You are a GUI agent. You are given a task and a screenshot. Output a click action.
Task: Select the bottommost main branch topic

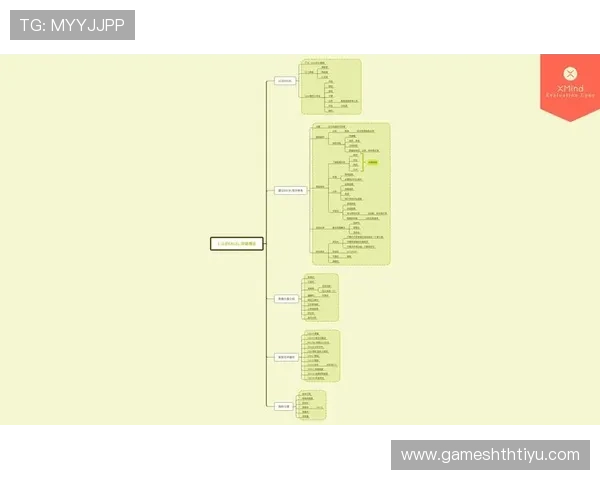(284, 406)
